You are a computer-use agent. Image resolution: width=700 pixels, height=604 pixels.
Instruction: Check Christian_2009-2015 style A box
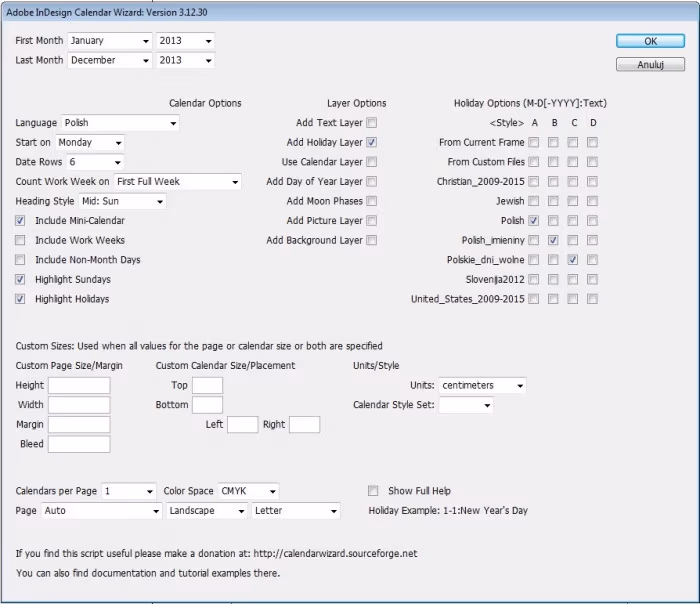pos(533,182)
